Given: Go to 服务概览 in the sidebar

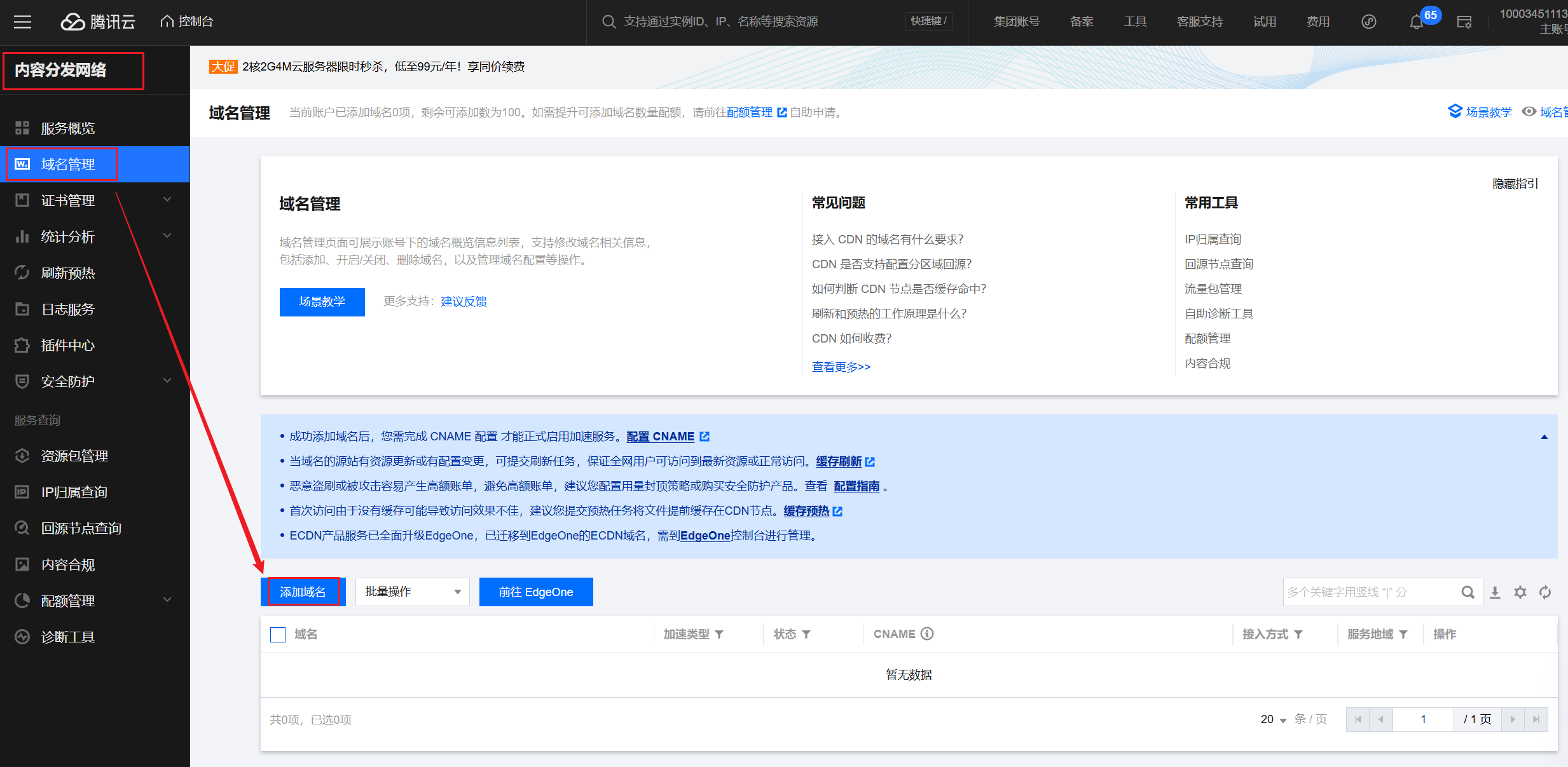Looking at the screenshot, I should pos(68,128).
